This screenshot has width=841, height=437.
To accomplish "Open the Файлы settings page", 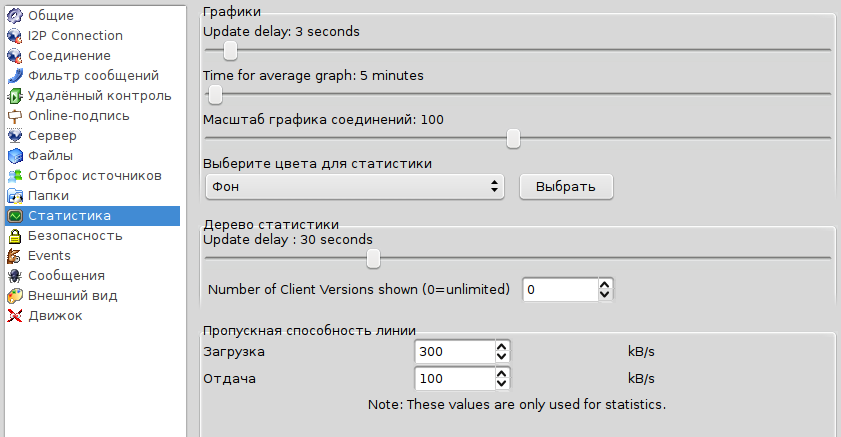I will point(92,155).
